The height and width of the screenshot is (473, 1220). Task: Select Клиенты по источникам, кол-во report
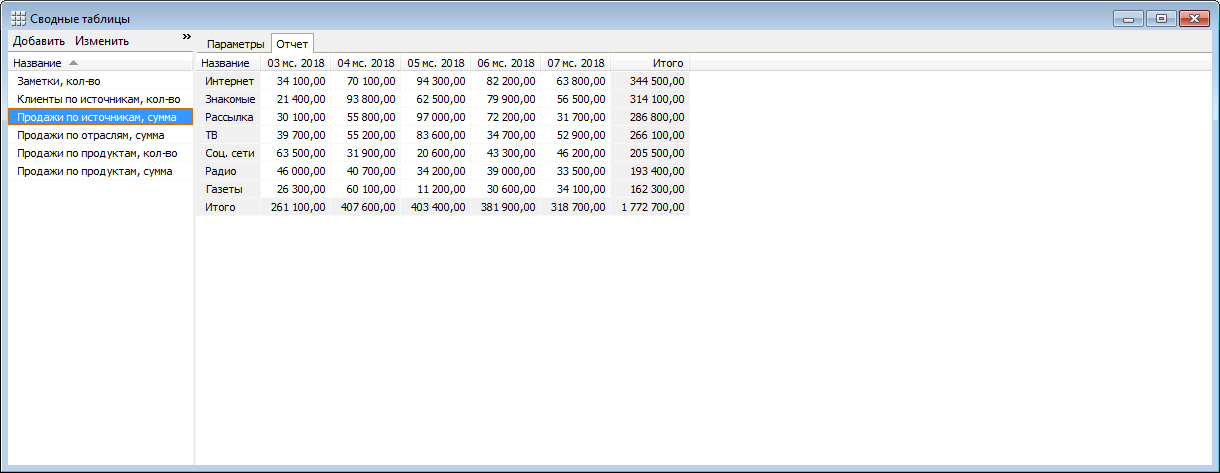[x=99, y=99]
